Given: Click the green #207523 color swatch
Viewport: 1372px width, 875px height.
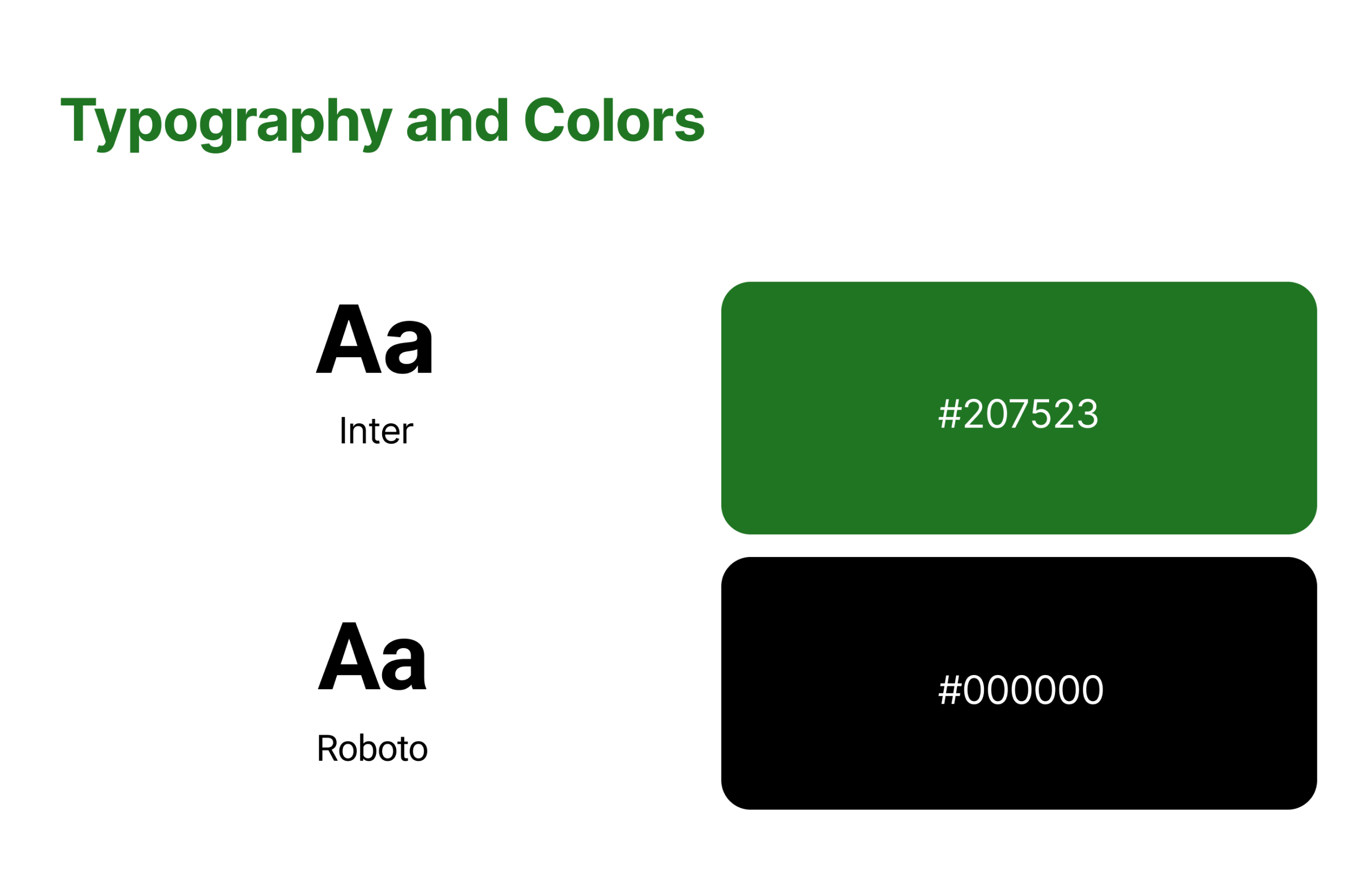Looking at the screenshot, I should [x=1019, y=408].
